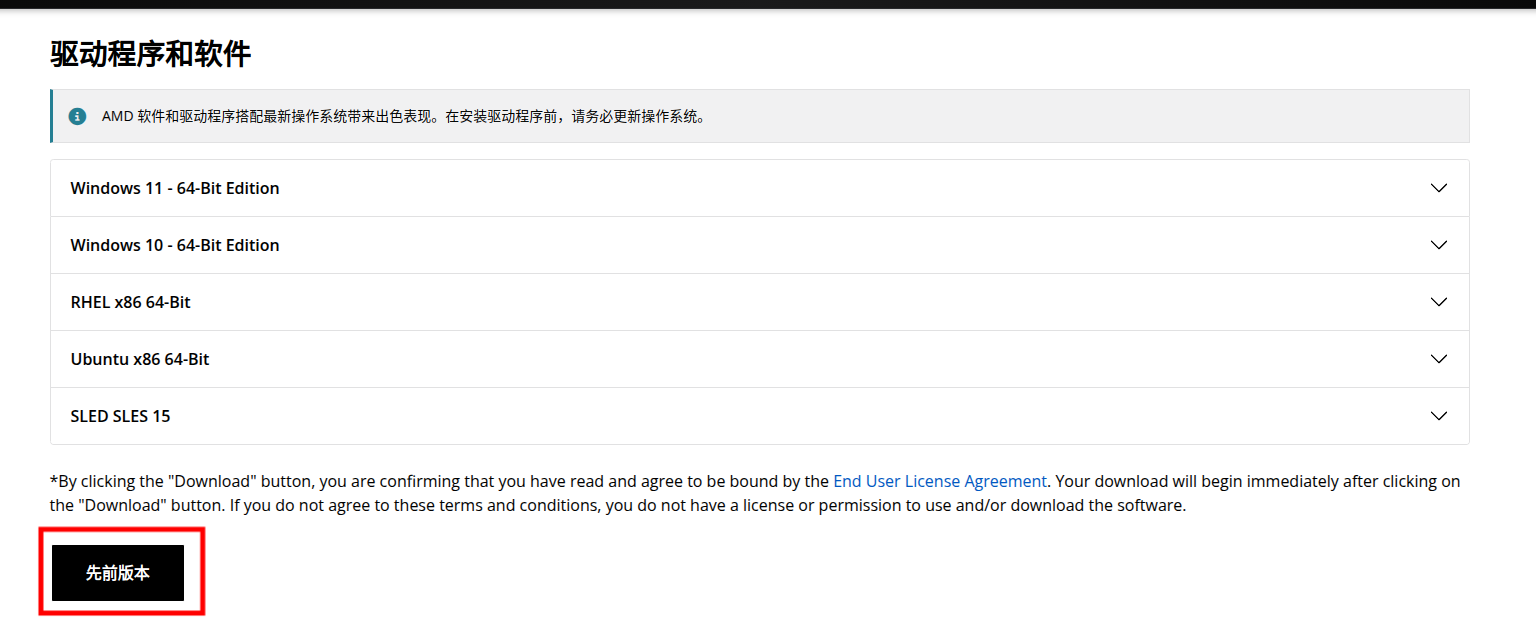
Task: Expand RHEL x86 64-Bit chevron
Action: (1439, 302)
